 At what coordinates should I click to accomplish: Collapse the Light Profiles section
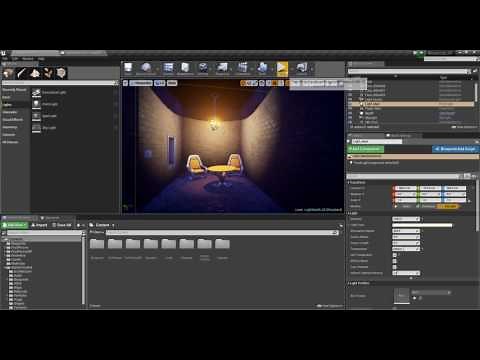349,283
